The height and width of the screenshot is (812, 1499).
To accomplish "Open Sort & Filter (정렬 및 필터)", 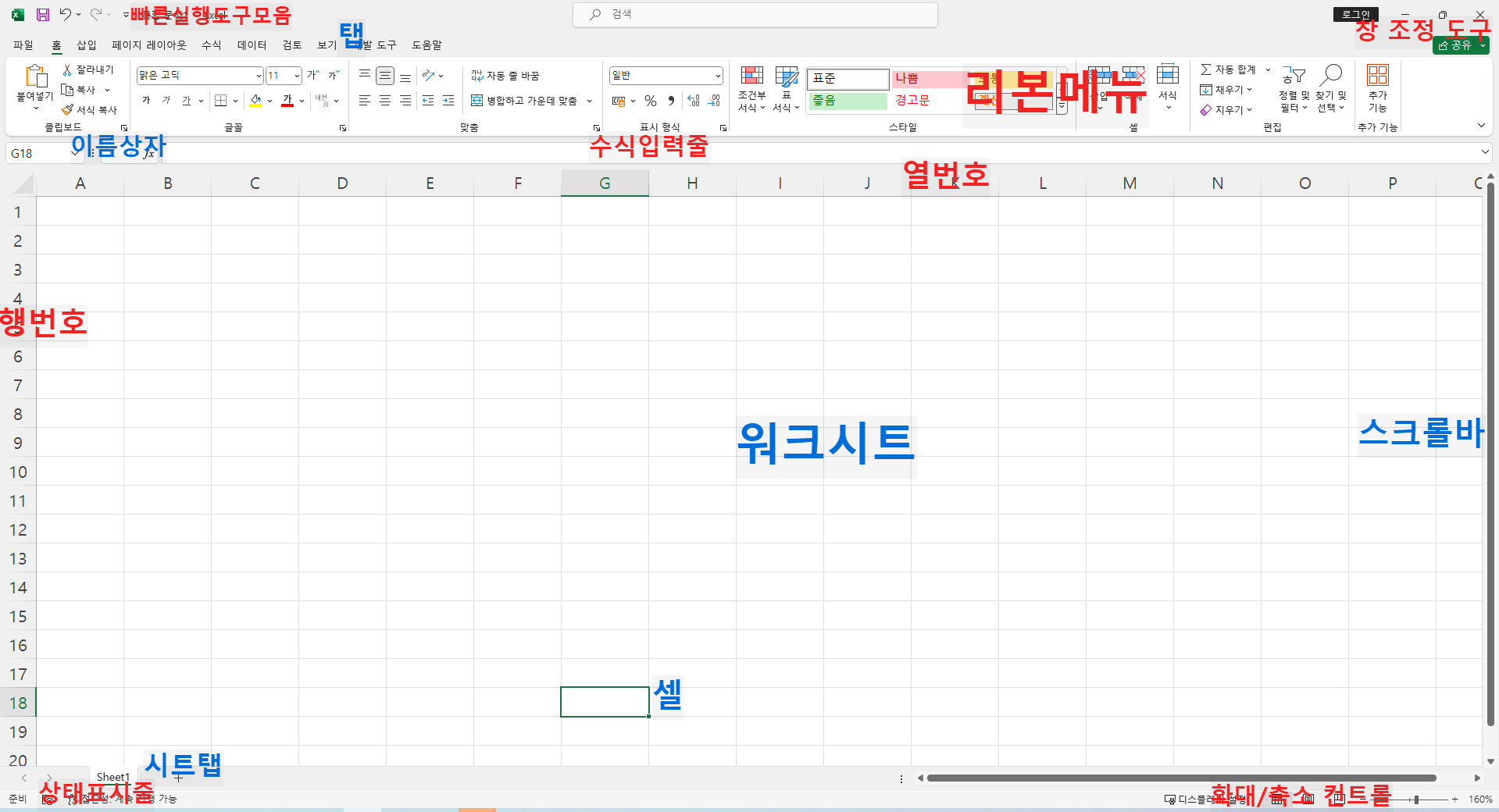I will click(1294, 89).
